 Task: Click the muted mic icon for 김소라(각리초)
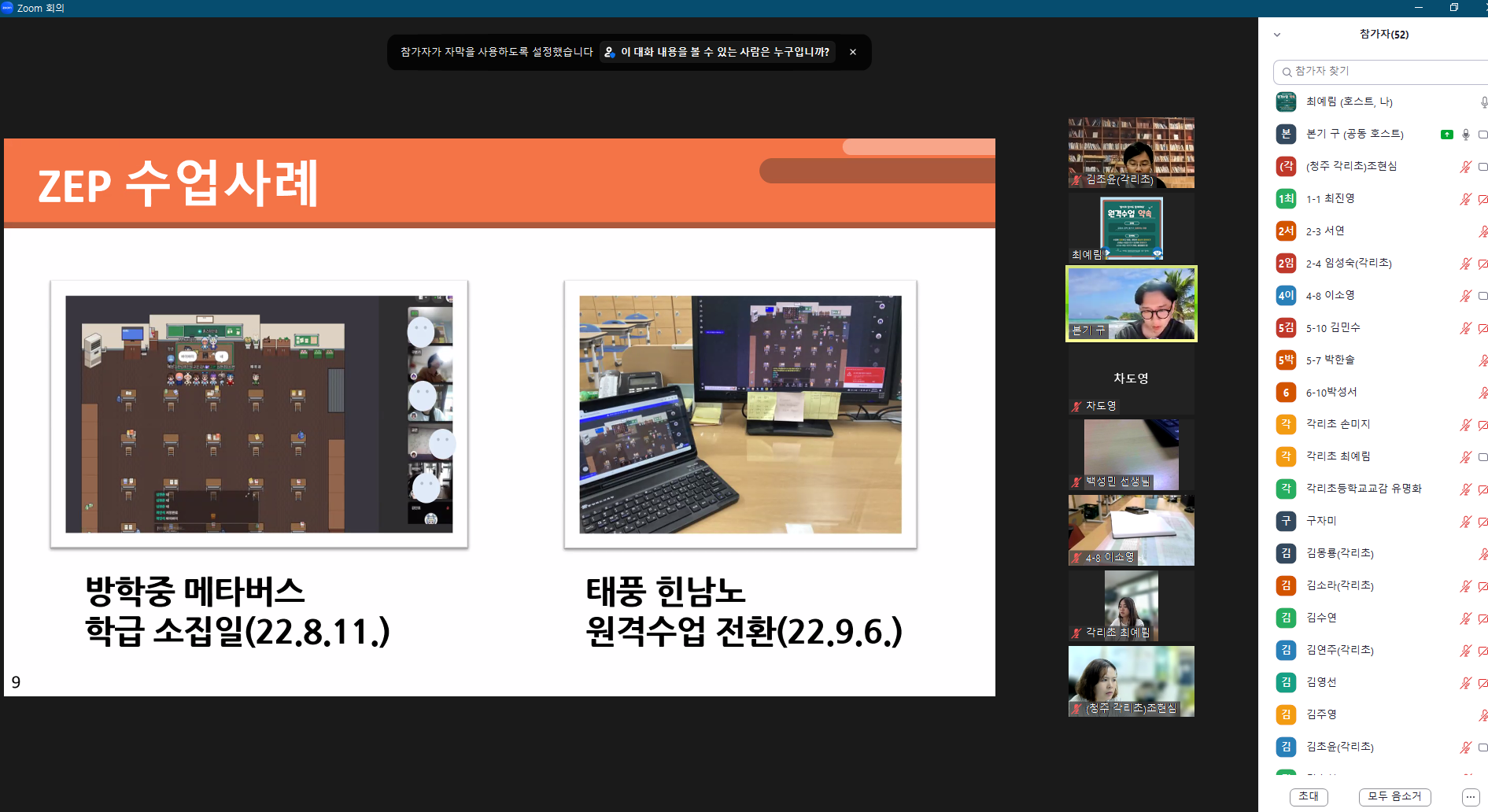point(1465,586)
